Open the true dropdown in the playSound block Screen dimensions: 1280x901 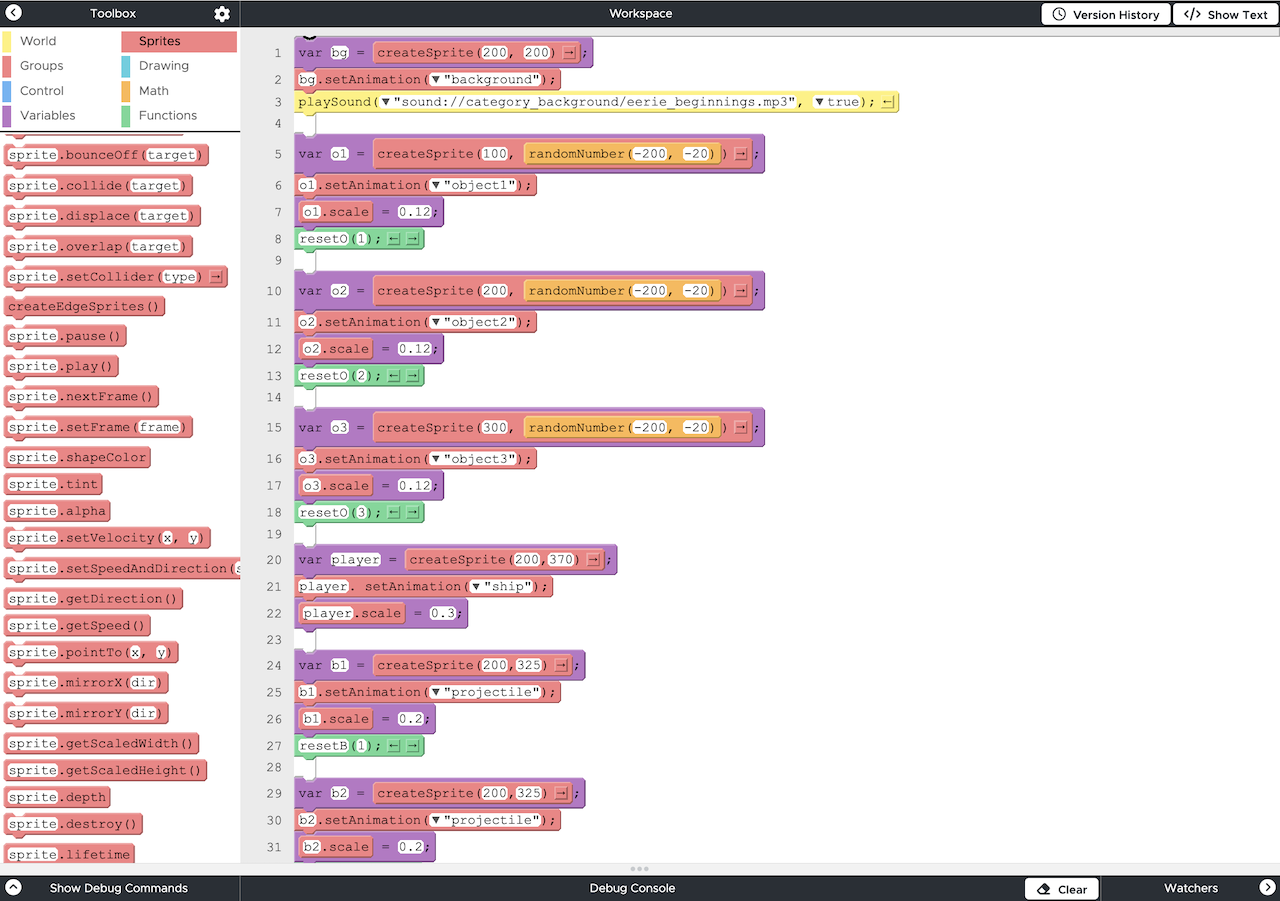[x=820, y=102]
